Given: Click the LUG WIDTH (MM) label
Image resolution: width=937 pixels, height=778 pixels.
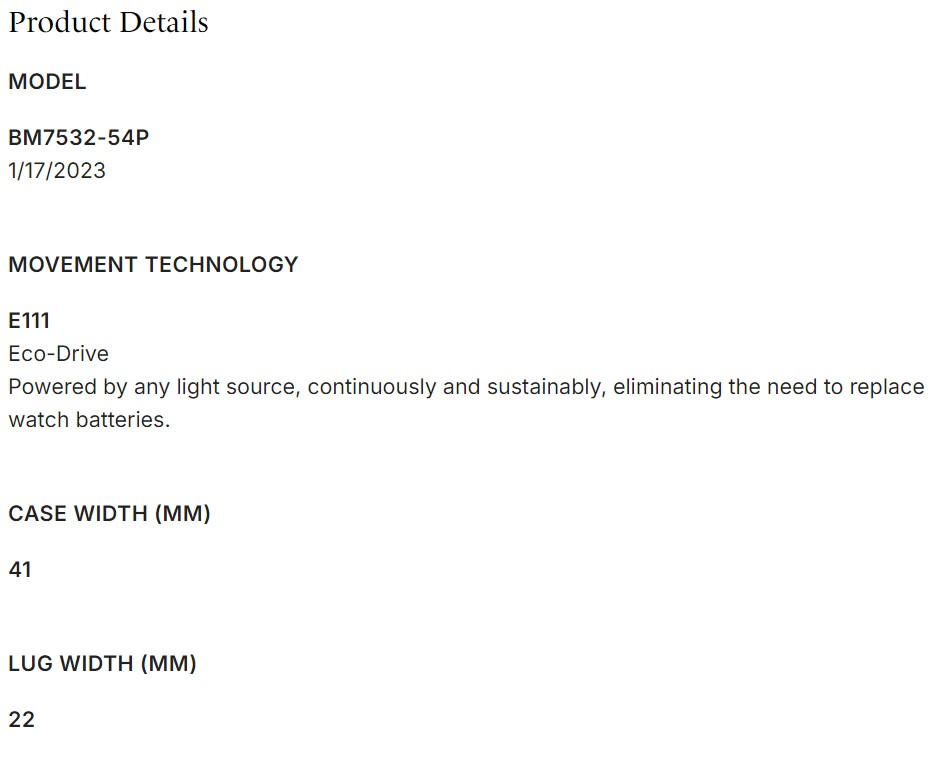Looking at the screenshot, I should [102, 663].
